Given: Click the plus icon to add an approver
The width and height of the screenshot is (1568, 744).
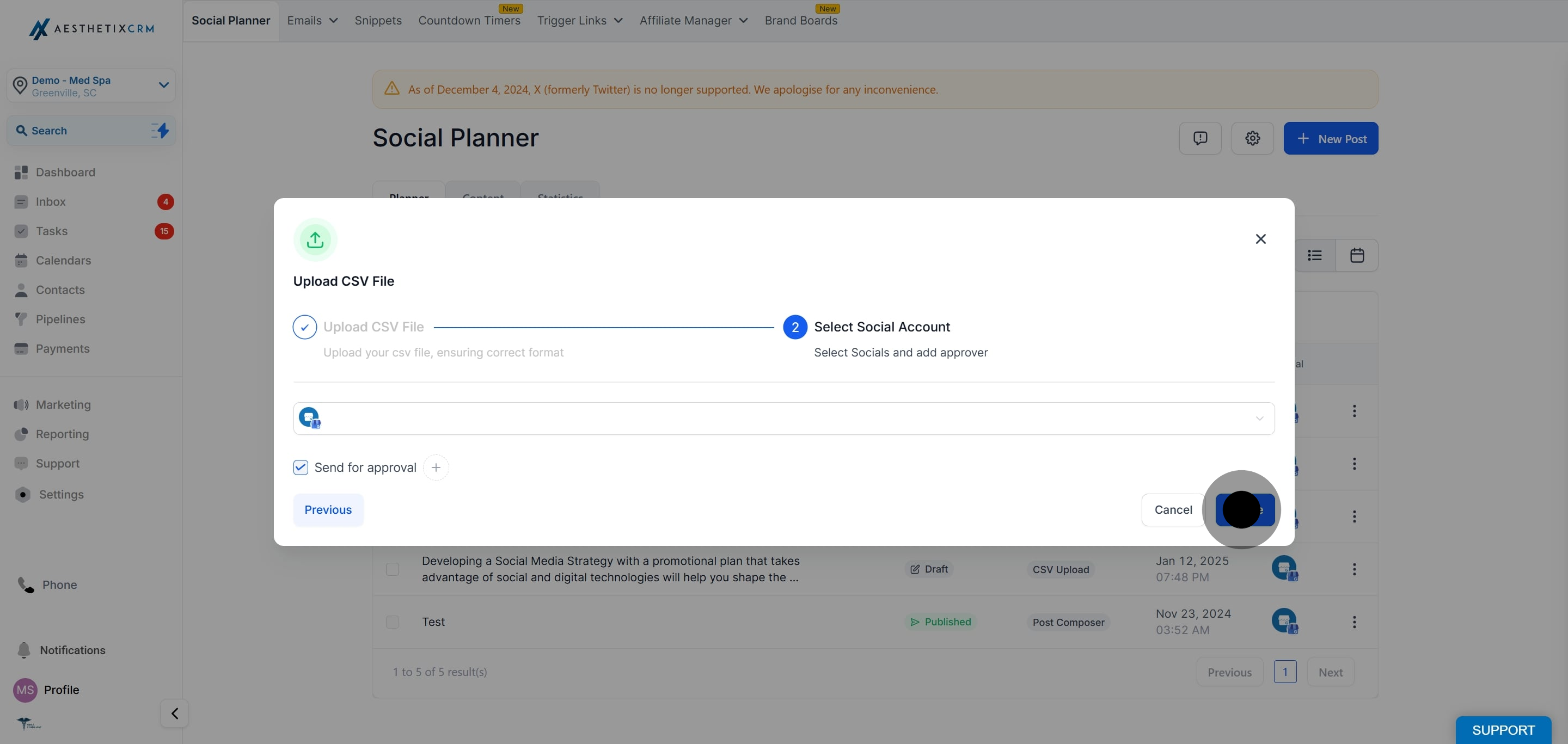Looking at the screenshot, I should 436,467.
